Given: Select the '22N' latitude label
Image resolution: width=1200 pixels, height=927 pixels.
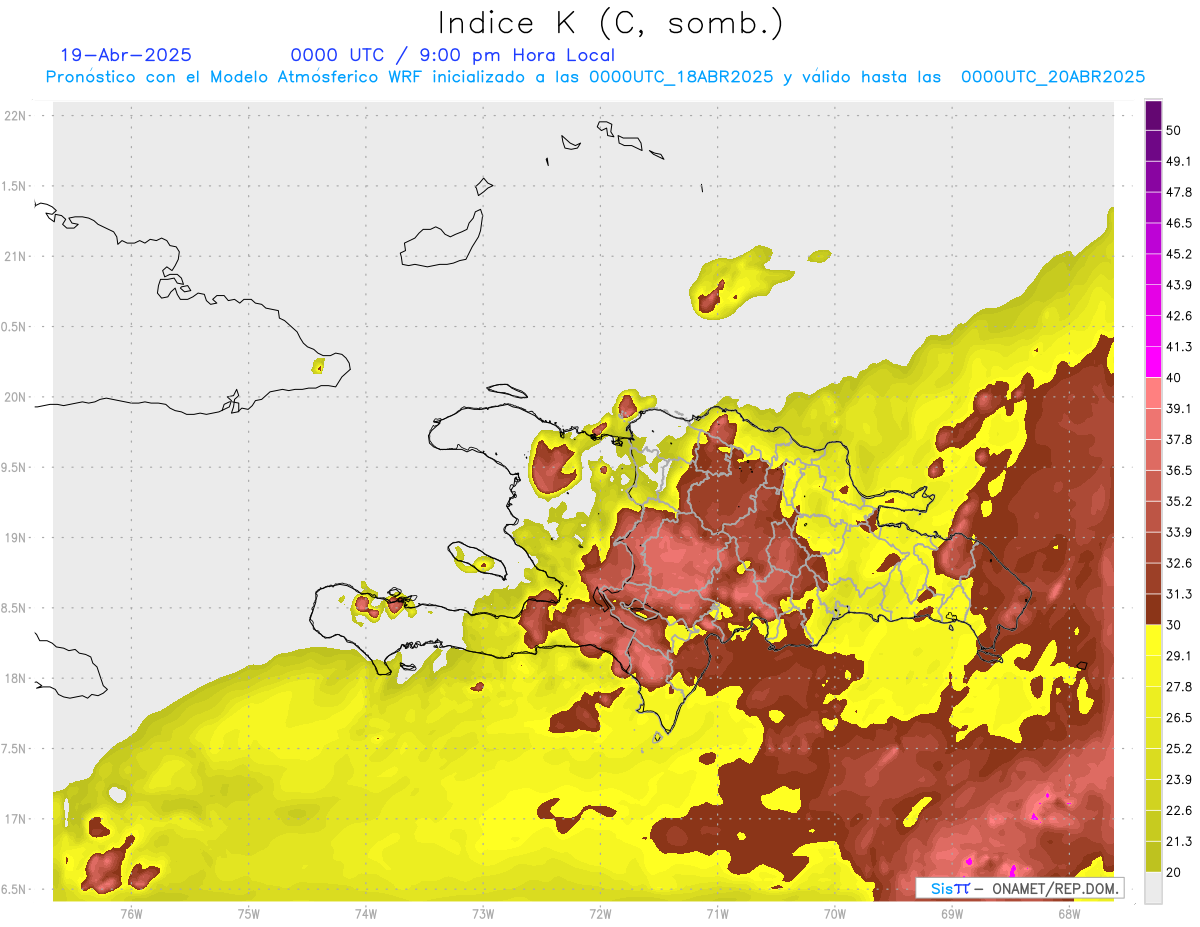Looking at the screenshot, I should (16, 116).
